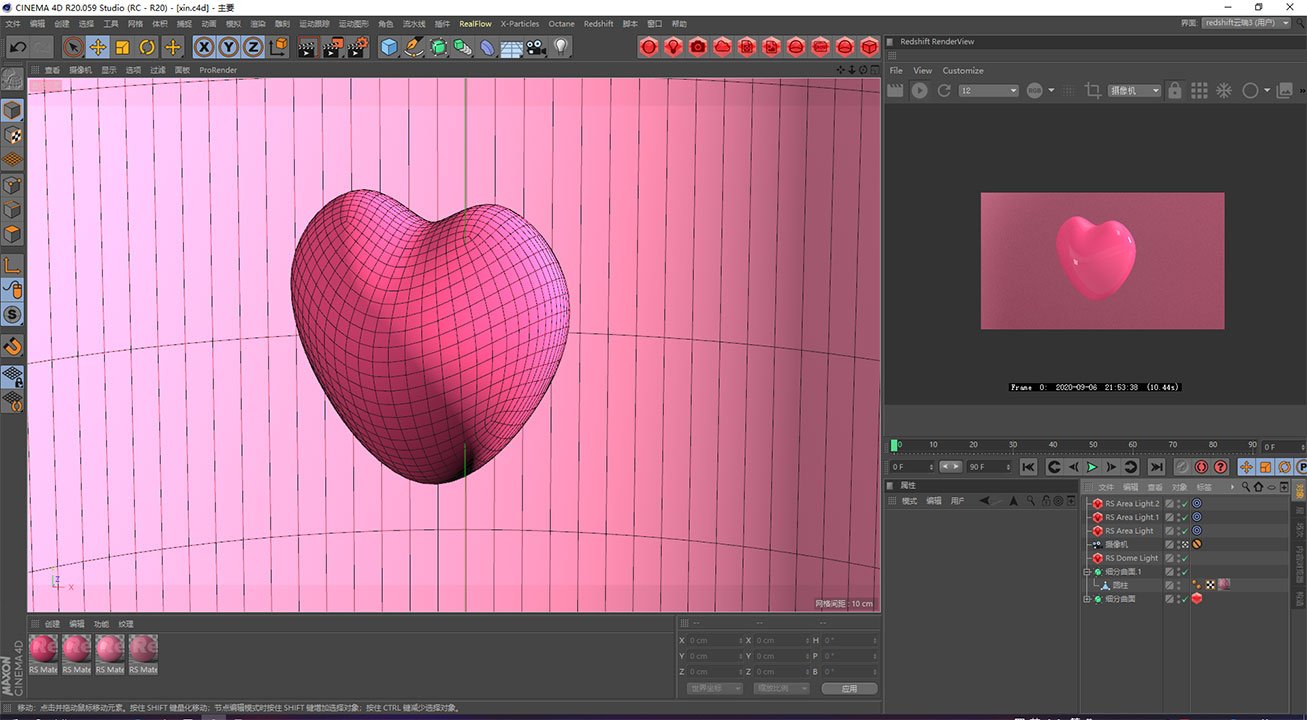Click the red question mark keyframe icon
The image size is (1307, 720).
pyautogui.click(x=1220, y=467)
